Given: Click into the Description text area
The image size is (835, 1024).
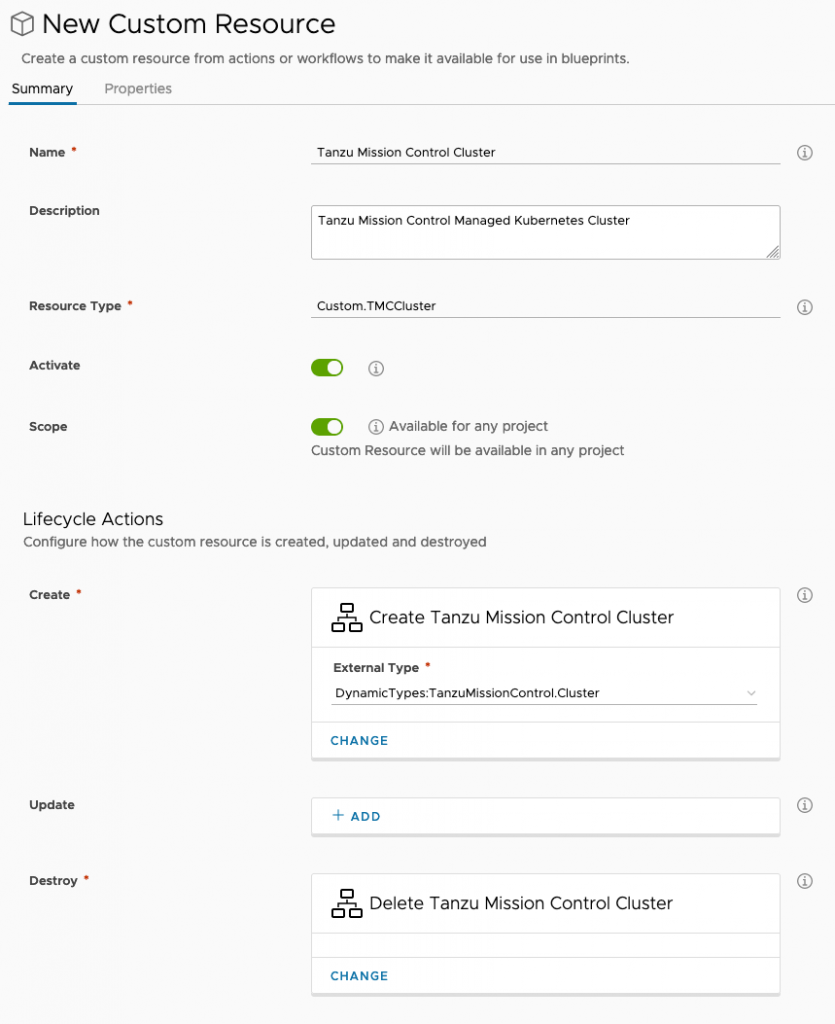Looking at the screenshot, I should 545,232.
